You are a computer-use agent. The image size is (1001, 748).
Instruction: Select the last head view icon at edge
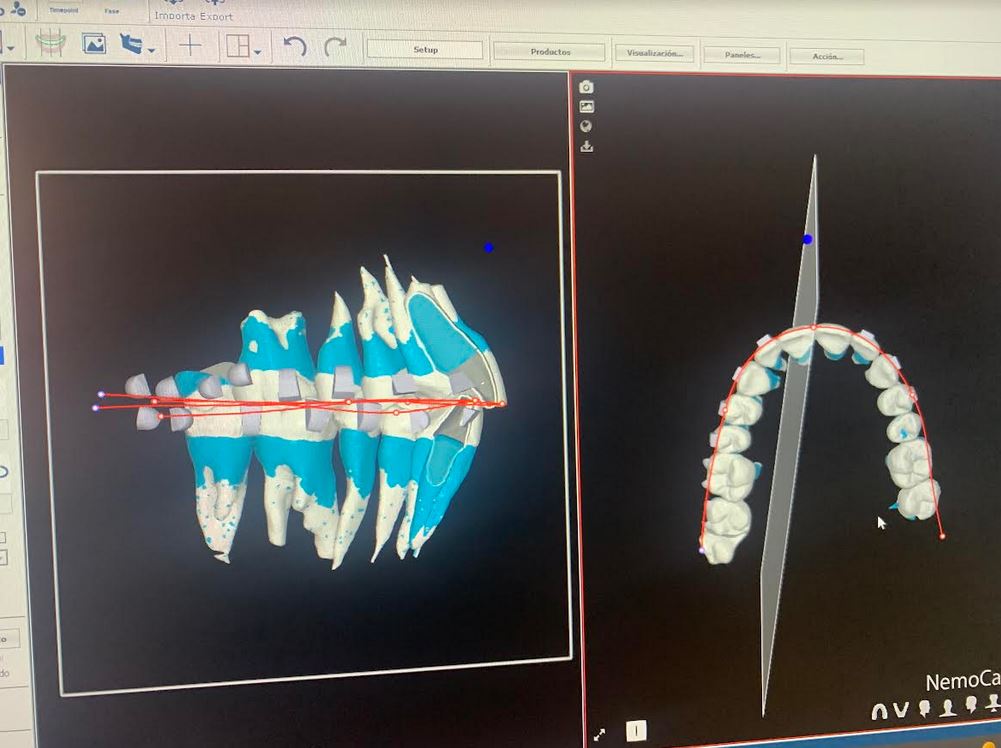(x=993, y=702)
